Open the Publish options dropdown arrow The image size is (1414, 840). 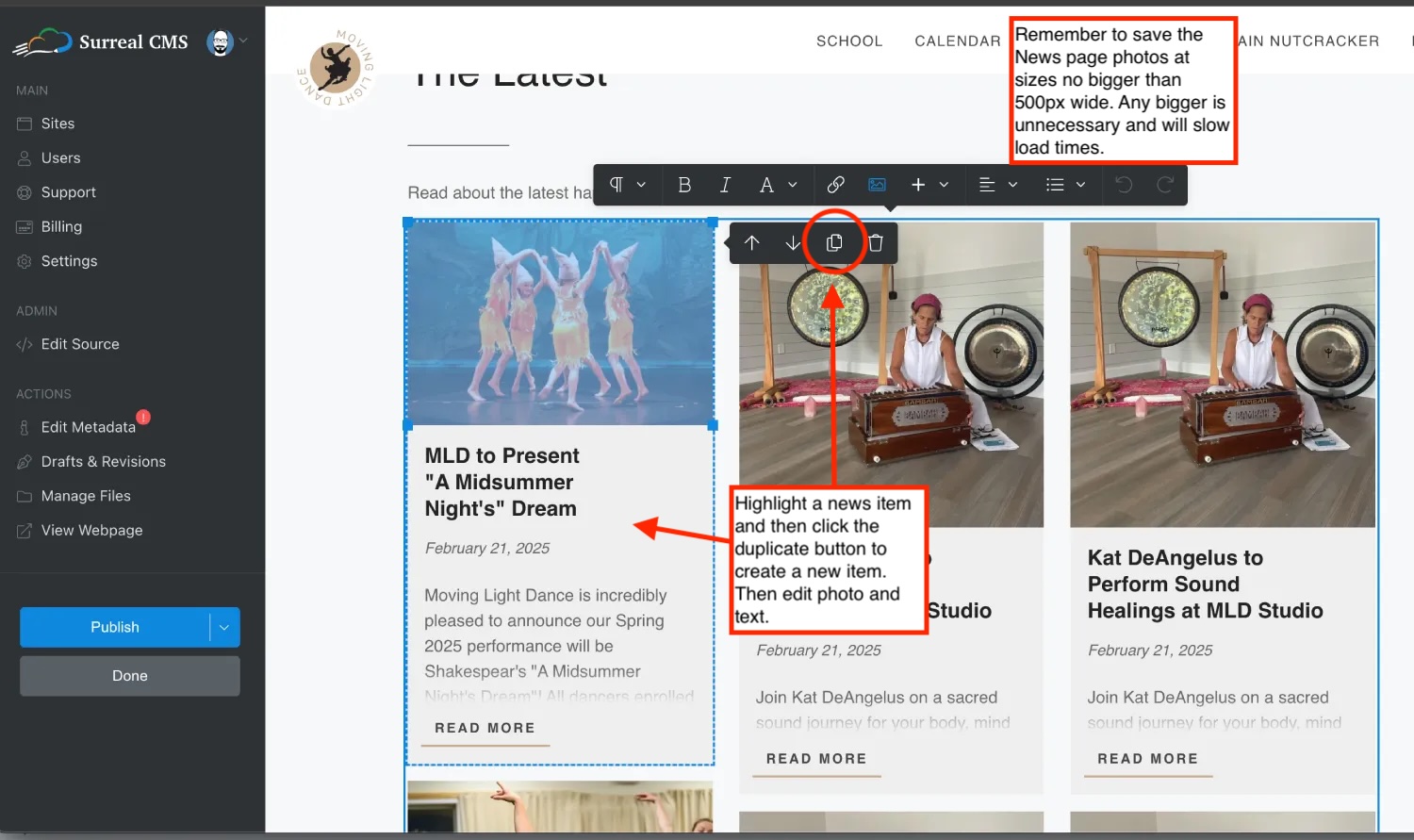(x=224, y=627)
